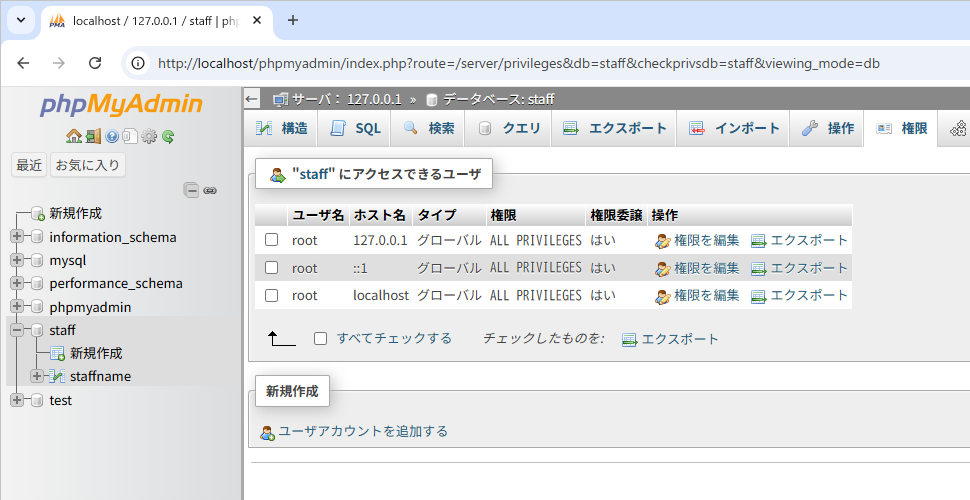Click 新規作成 at top of tree
Image resolution: width=970 pixels, height=500 pixels.
click(75, 213)
